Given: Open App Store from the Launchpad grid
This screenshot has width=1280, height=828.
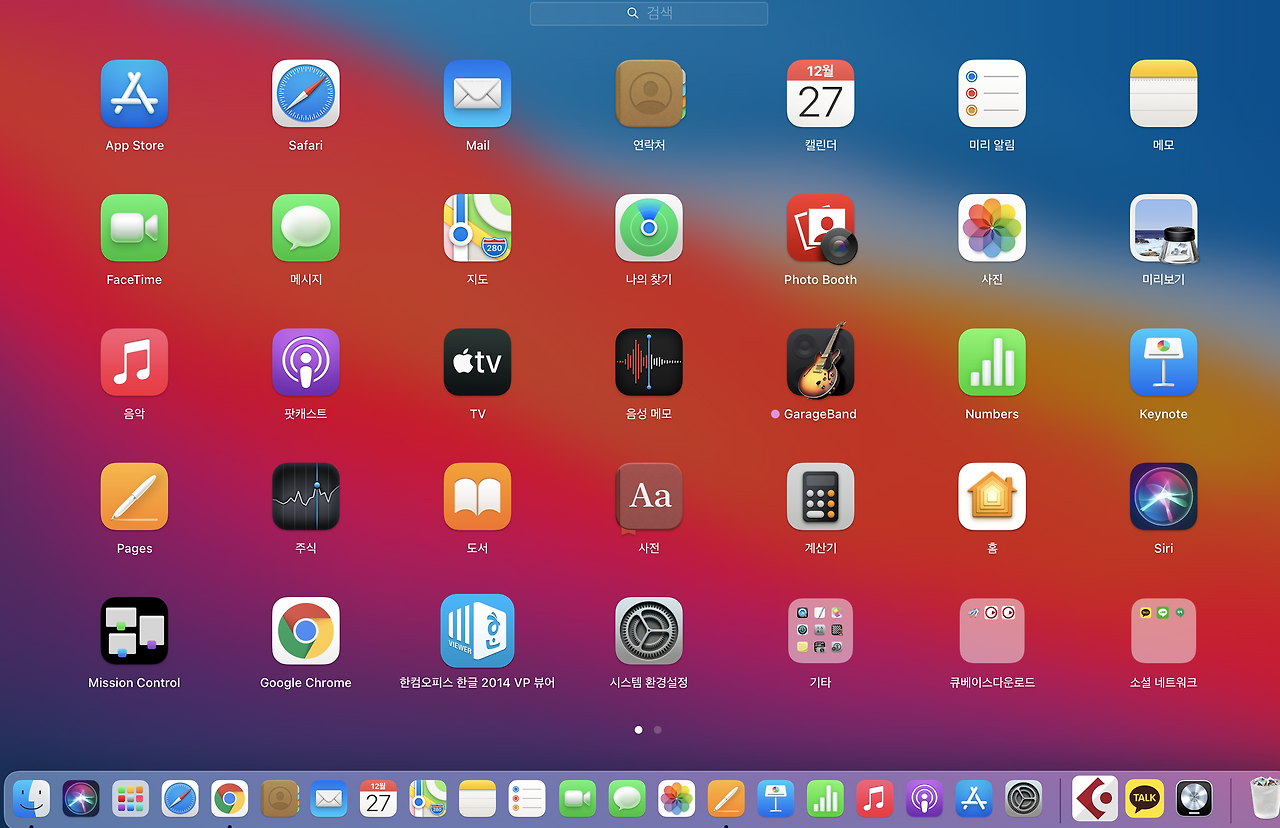Looking at the screenshot, I should tap(134, 94).
